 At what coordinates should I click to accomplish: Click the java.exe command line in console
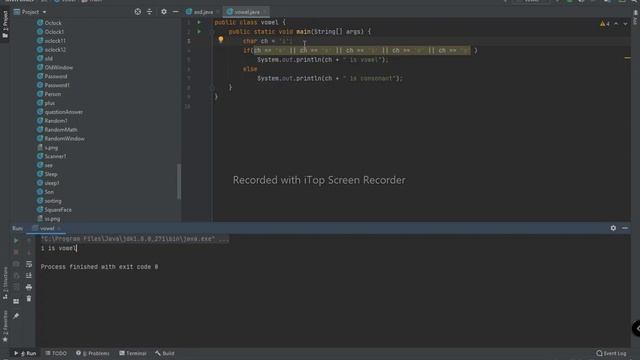135,239
